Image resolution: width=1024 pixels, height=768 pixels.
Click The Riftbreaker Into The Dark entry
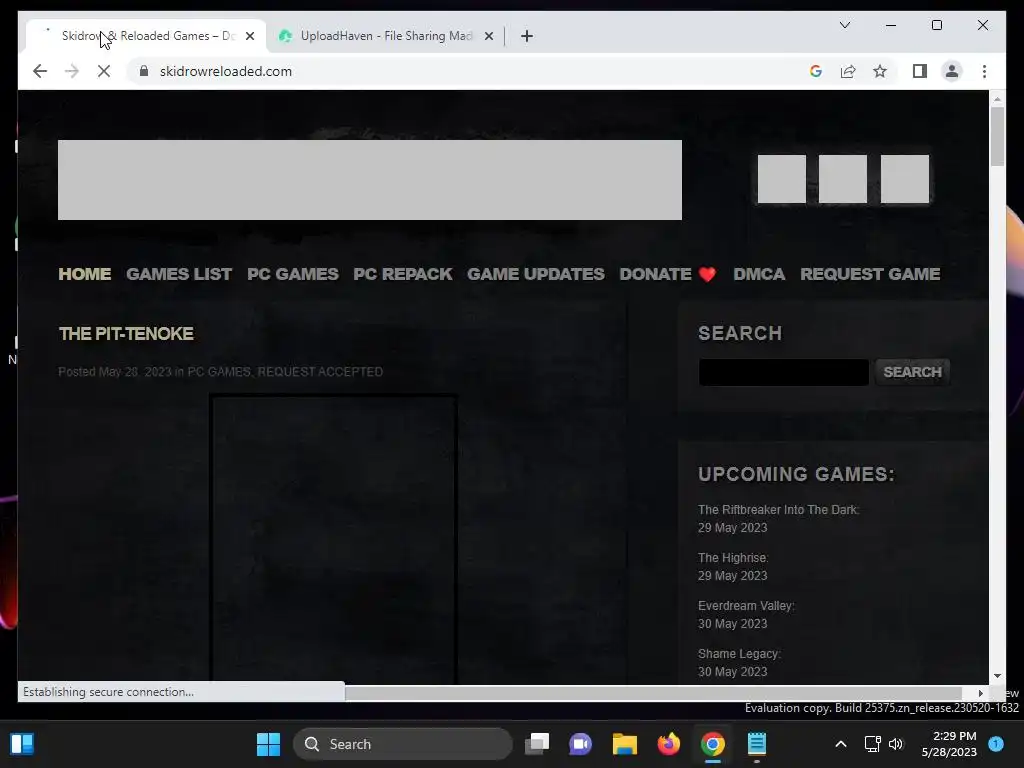click(x=778, y=509)
